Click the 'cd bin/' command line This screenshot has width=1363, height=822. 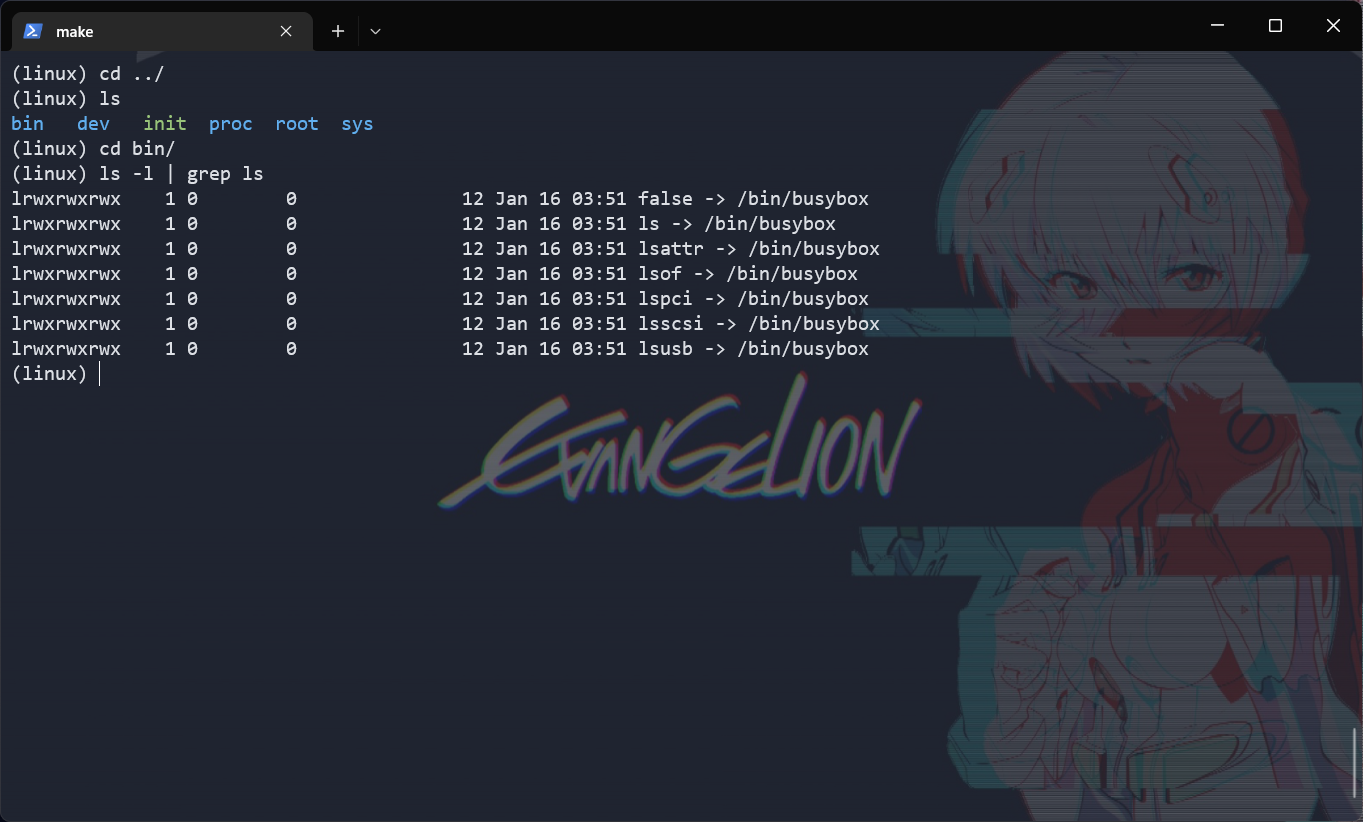click(93, 149)
